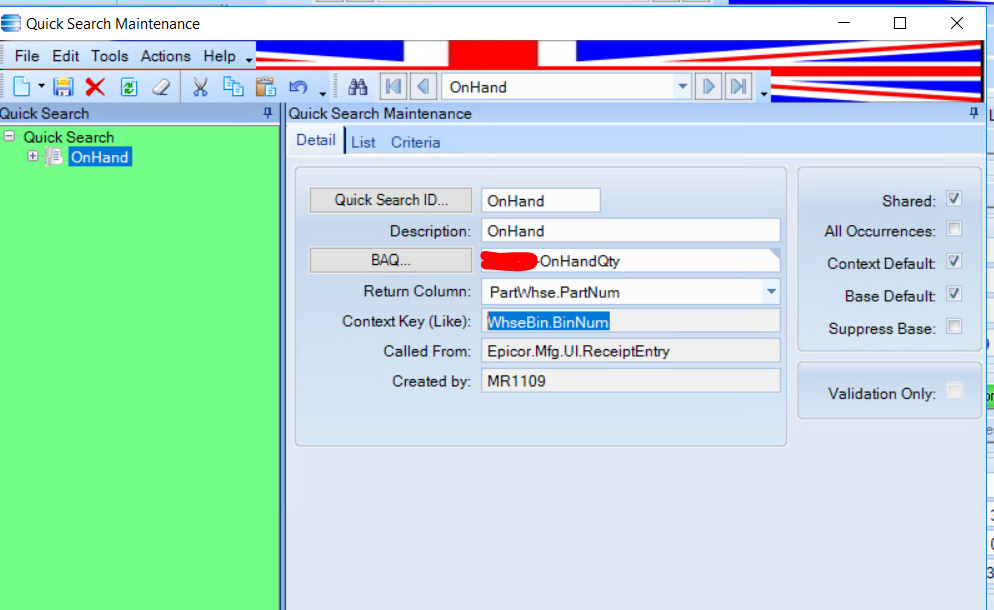Click the Description input field
The width and height of the screenshot is (994, 610).
(x=630, y=231)
